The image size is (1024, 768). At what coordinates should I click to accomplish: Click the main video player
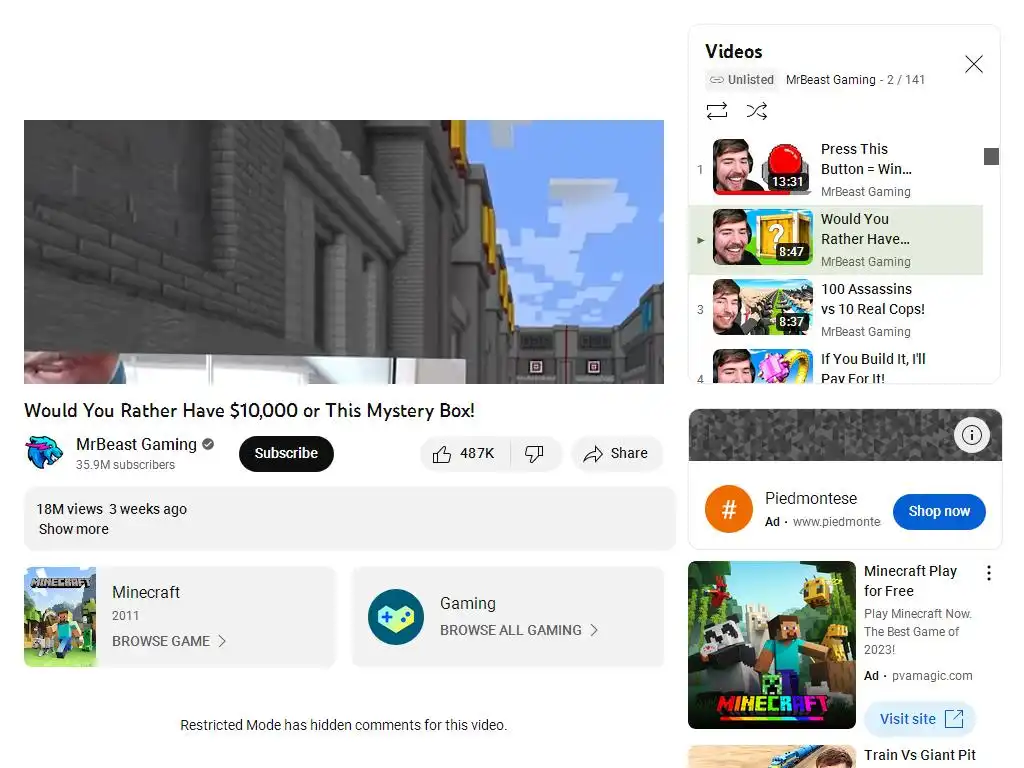344,251
